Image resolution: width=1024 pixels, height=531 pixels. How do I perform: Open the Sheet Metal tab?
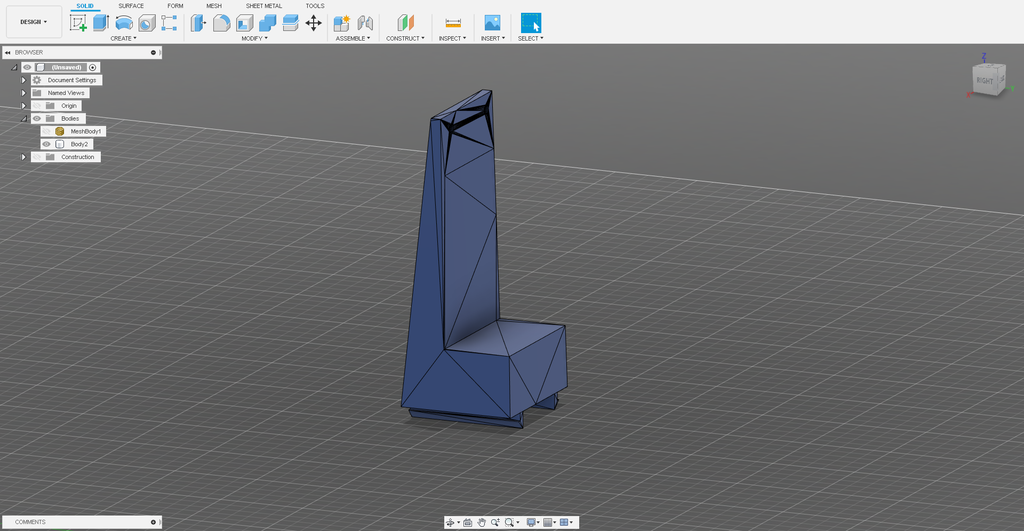coord(264,6)
